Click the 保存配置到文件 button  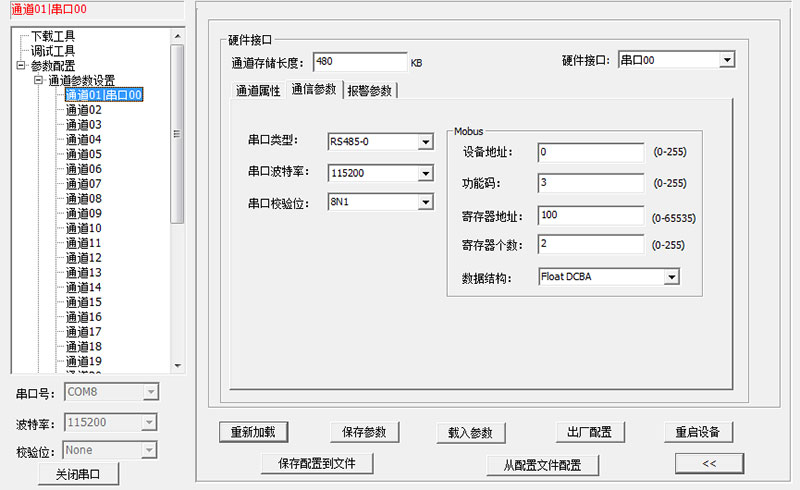317,463
